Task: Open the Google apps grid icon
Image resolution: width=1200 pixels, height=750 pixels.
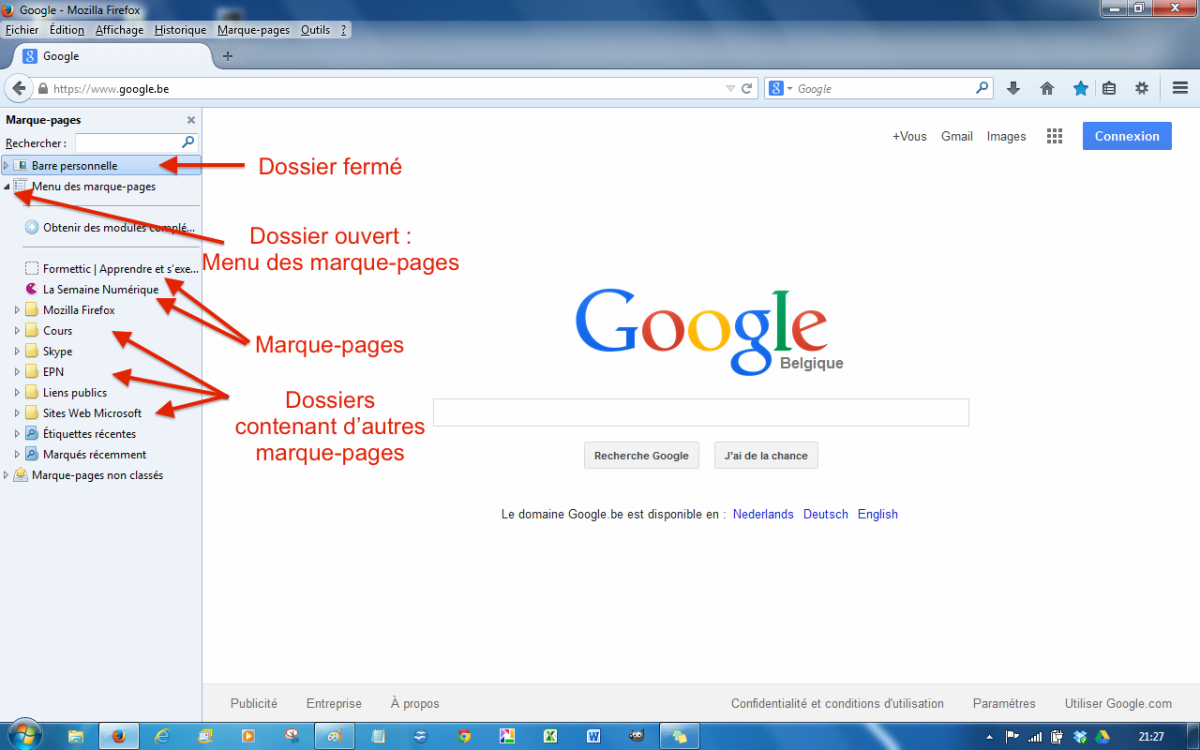Action: [1054, 136]
